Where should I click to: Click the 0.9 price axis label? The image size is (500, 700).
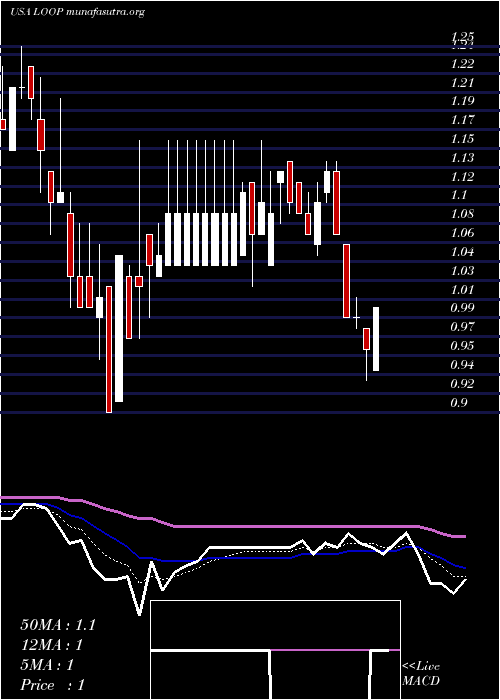pyautogui.click(x=459, y=403)
